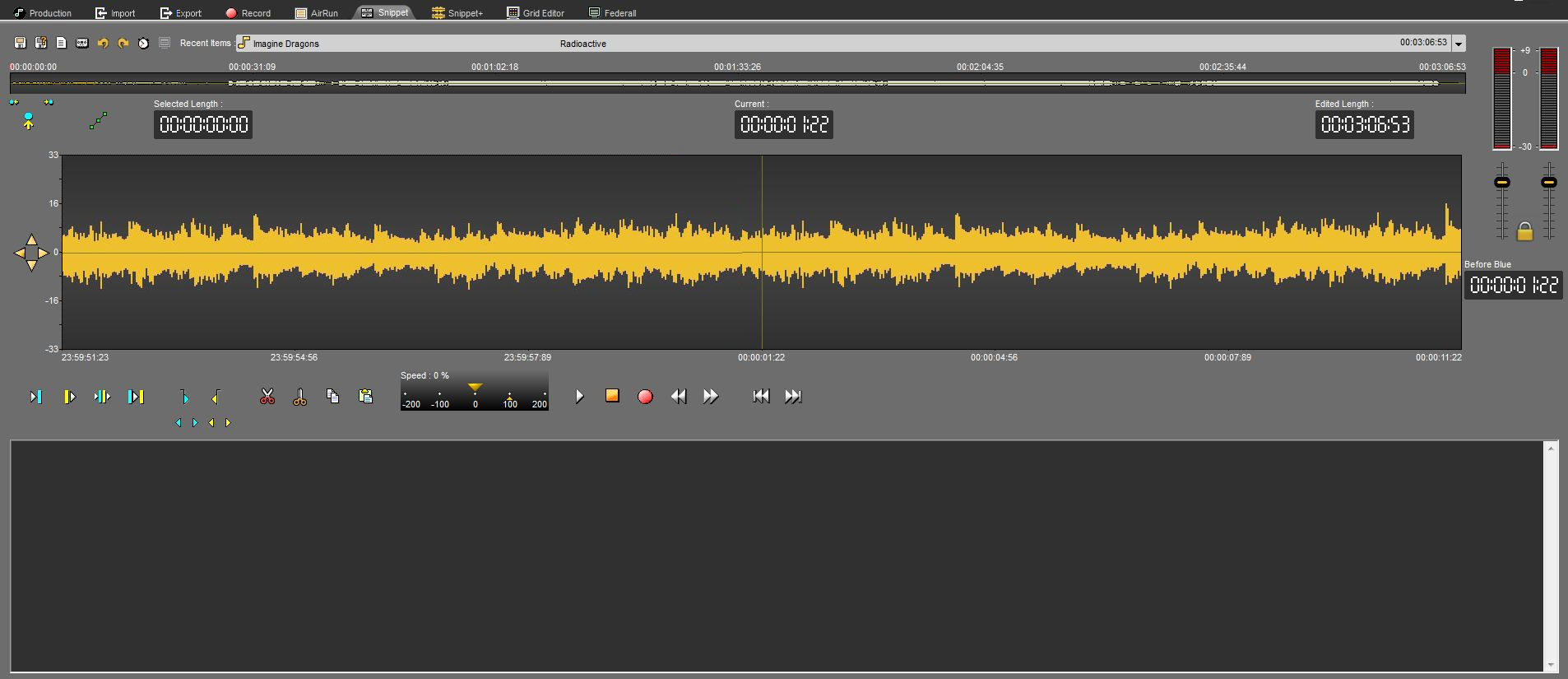Click the red scissors cut icon

point(267,397)
